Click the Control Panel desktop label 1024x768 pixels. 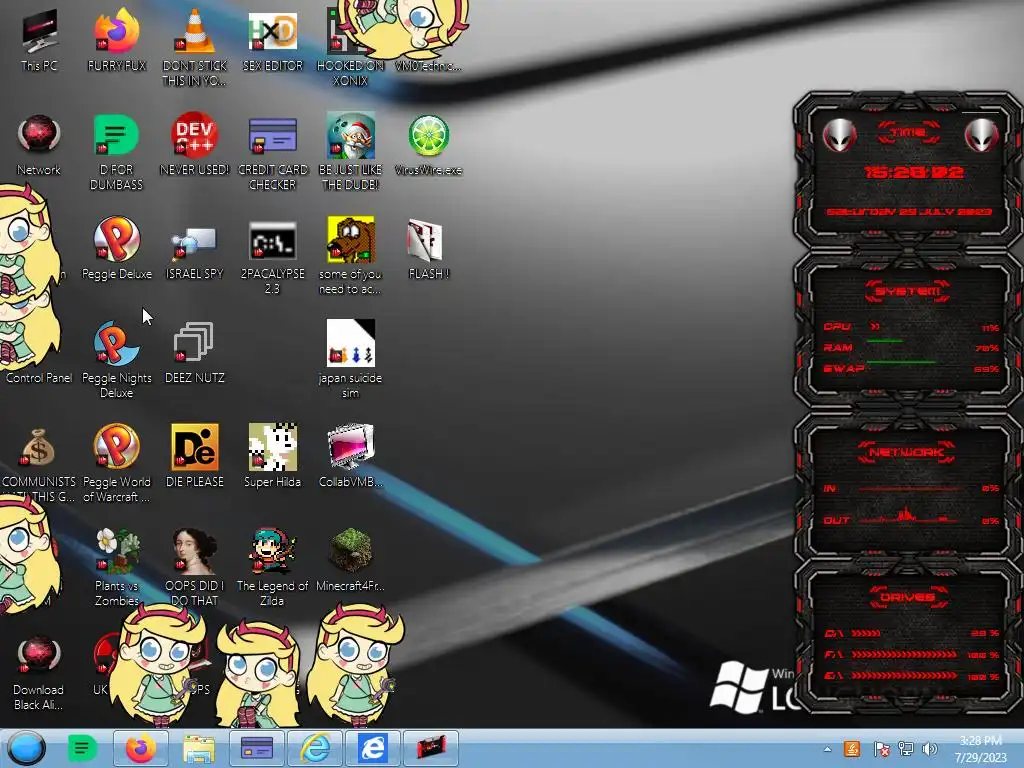39,377
